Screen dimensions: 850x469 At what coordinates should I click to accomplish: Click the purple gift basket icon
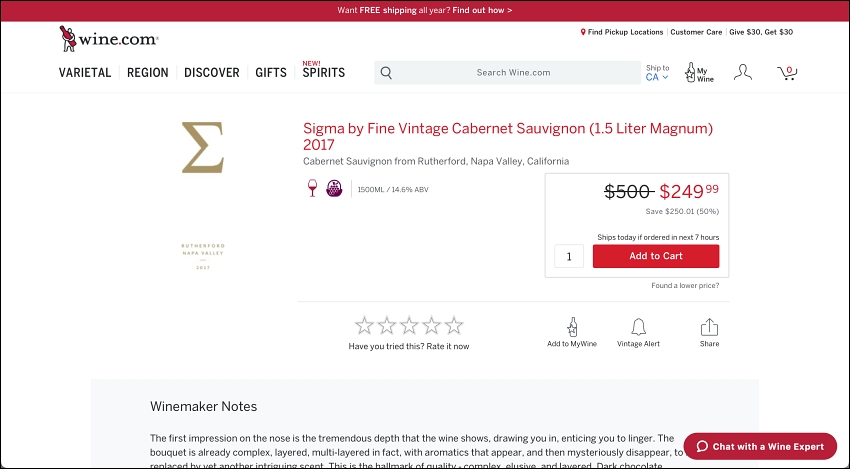(x=334, y=188)
